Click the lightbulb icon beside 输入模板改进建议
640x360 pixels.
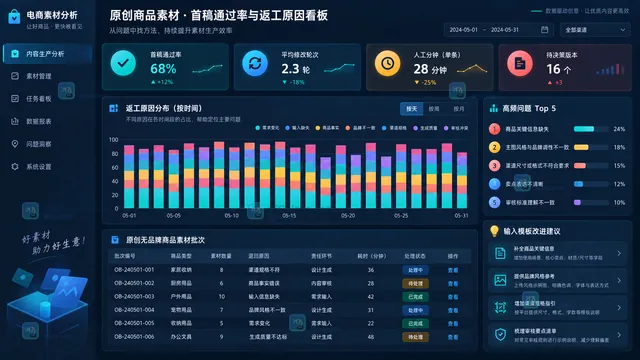point(494,231)
